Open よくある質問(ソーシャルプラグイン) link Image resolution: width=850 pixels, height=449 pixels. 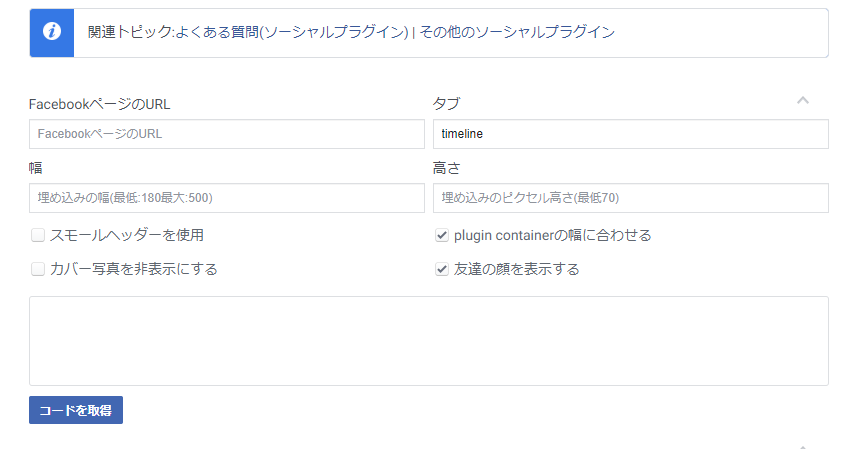[292, 33]
